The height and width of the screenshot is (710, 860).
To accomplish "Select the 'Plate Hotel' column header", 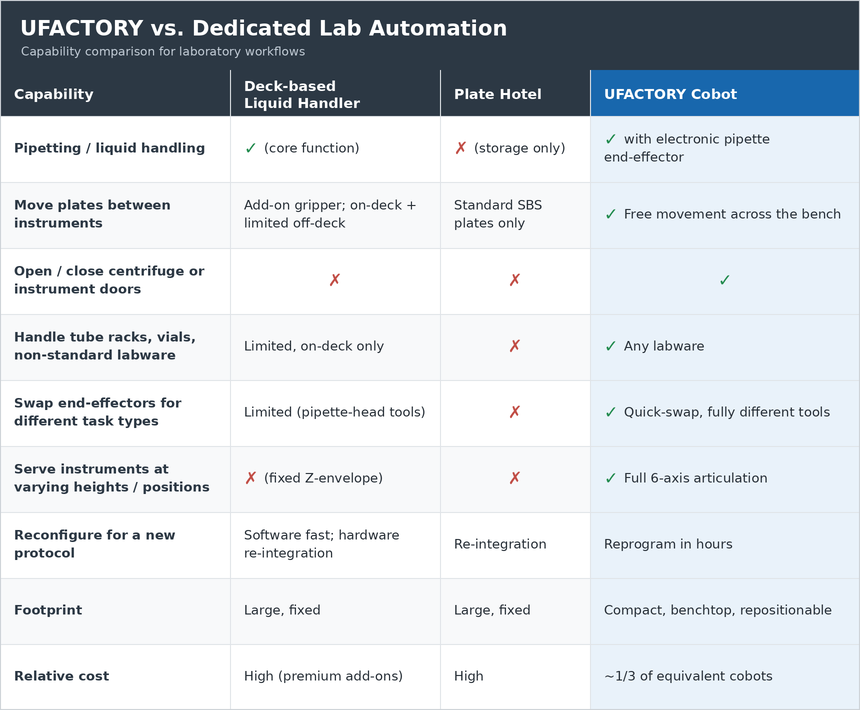I will 516,93.
